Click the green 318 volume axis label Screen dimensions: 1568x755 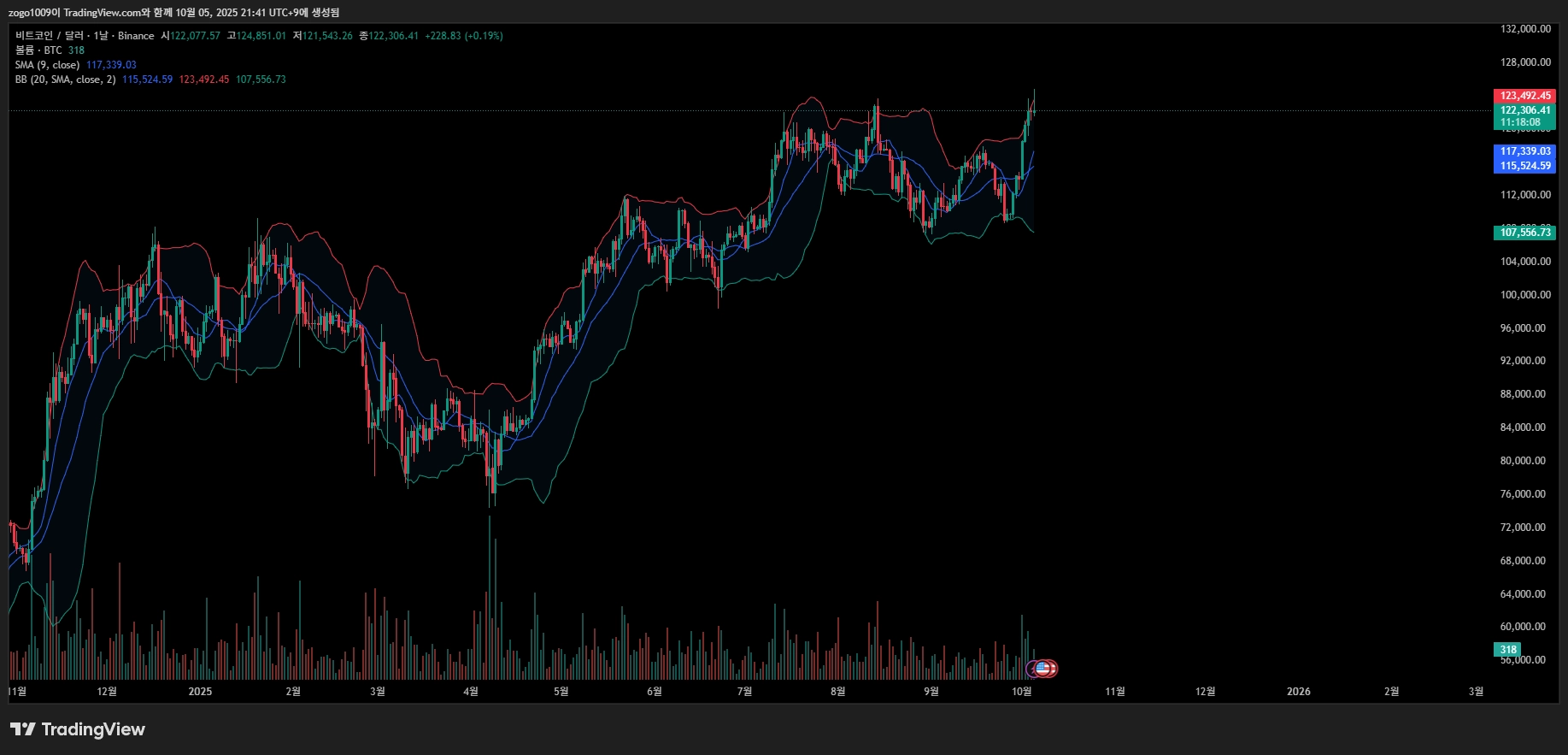[x=1508, y=650]
